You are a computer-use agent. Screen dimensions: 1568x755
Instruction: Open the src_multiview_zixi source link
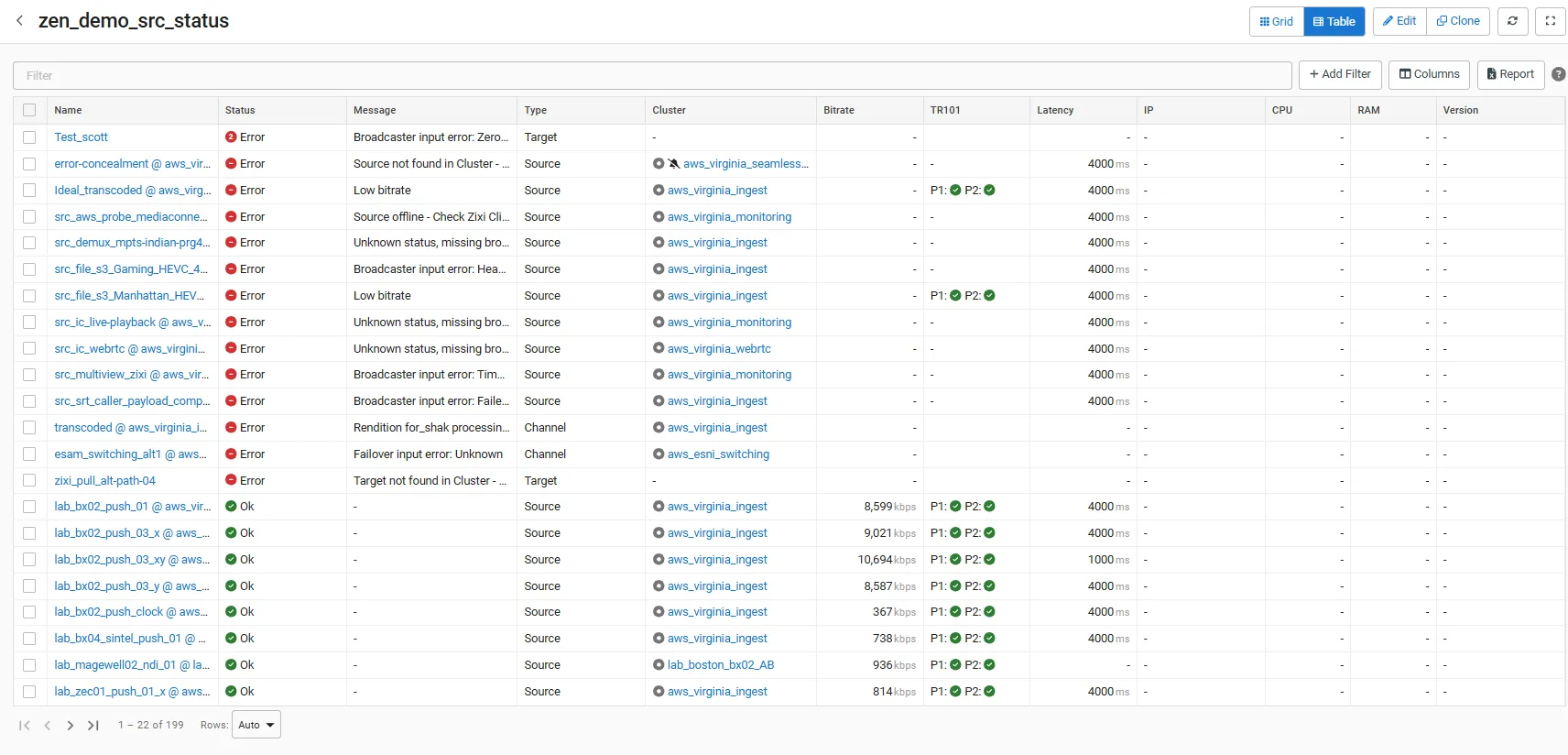[131, 375]
